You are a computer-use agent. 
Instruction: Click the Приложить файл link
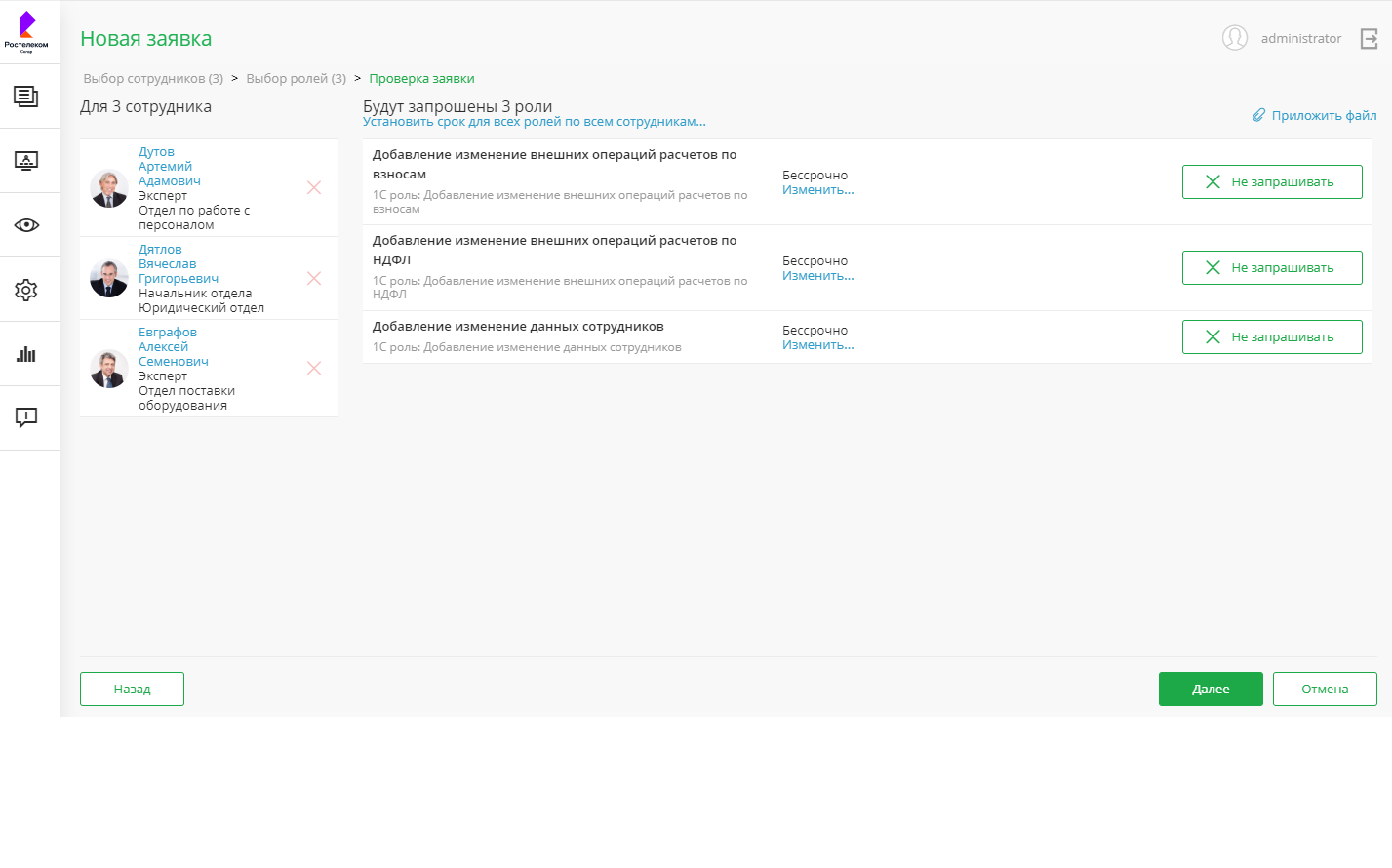pyautogui.click(x=1315, y=115)
